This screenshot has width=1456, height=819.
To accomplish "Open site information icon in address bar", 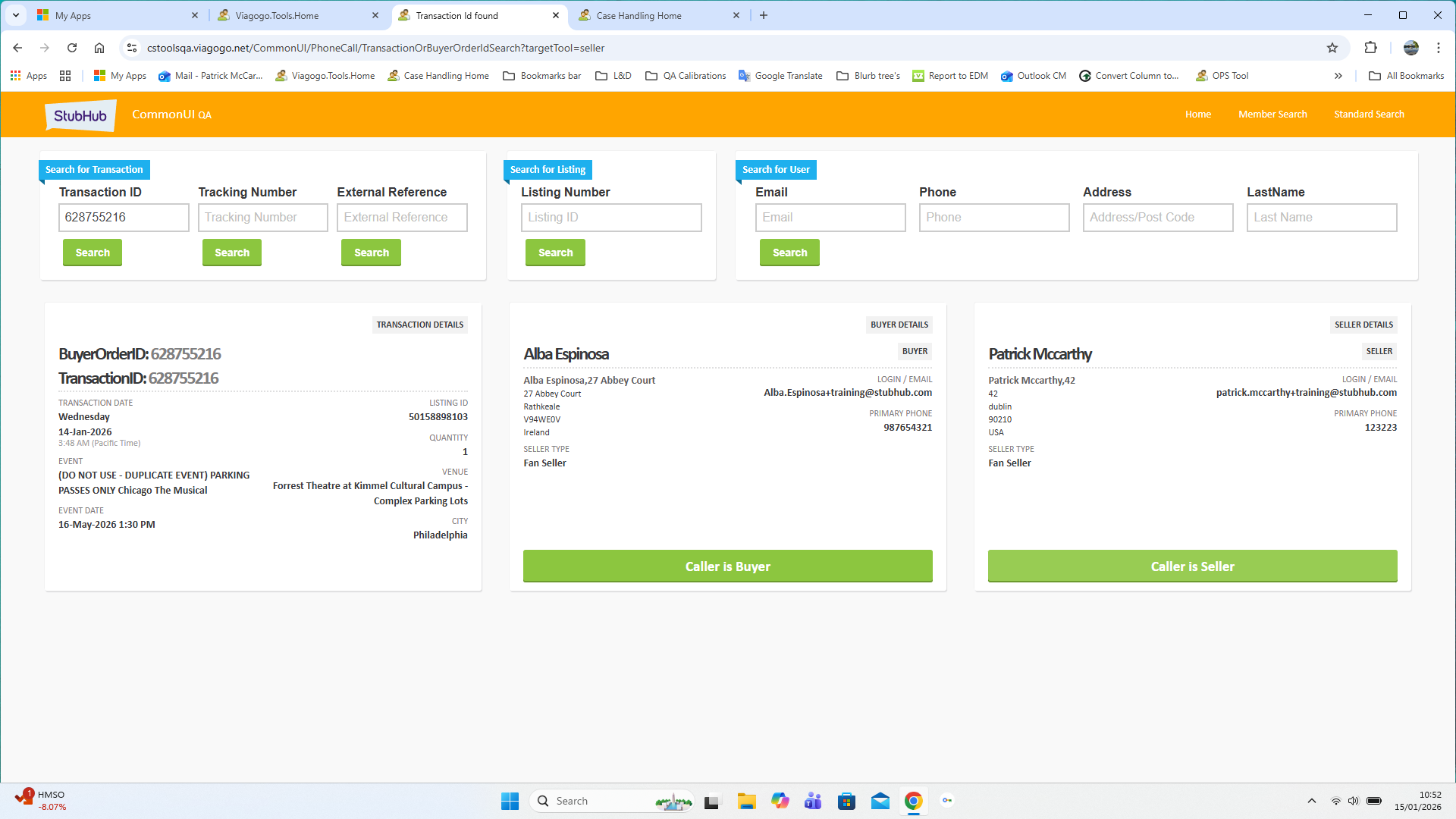I will coord(131,48).
